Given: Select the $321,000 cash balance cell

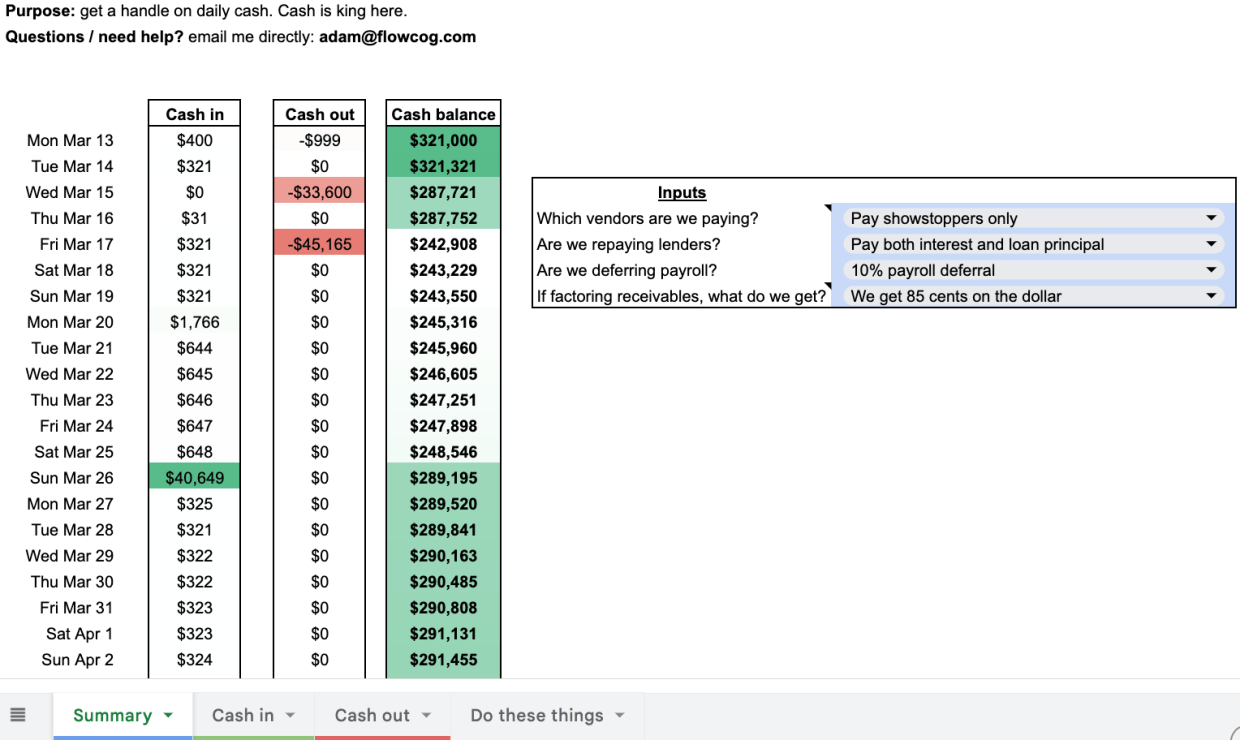Looking at the screenshot, I should pyautogui.click(x=442, y=140).
